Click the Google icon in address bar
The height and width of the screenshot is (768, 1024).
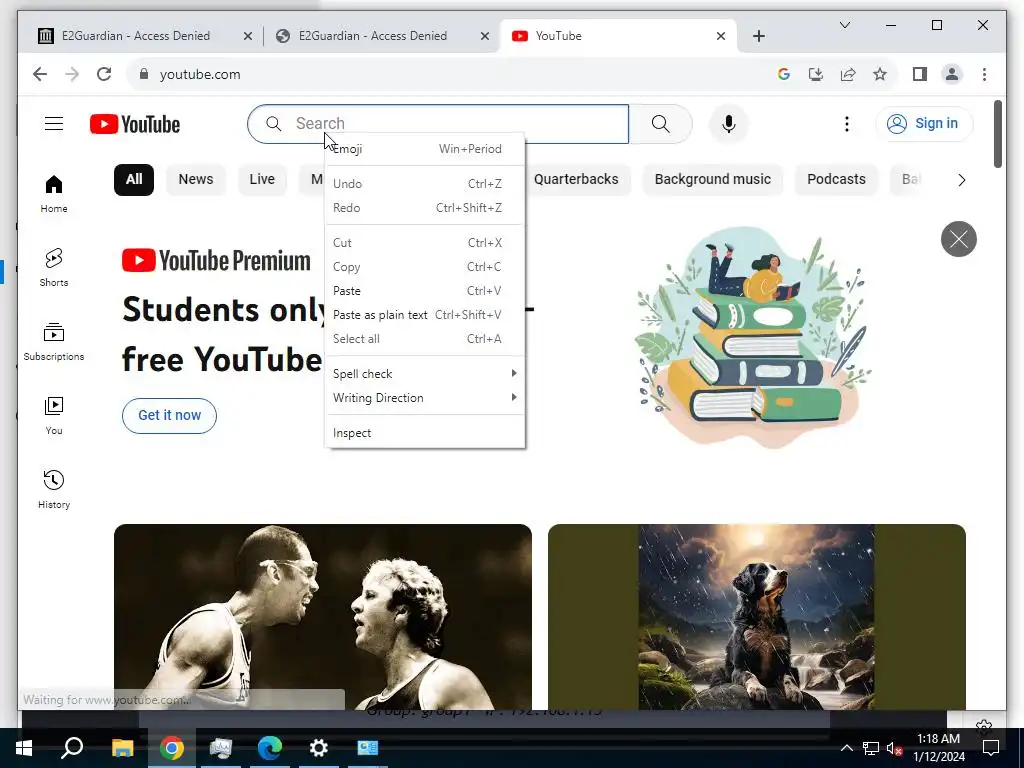click(784, 74)
